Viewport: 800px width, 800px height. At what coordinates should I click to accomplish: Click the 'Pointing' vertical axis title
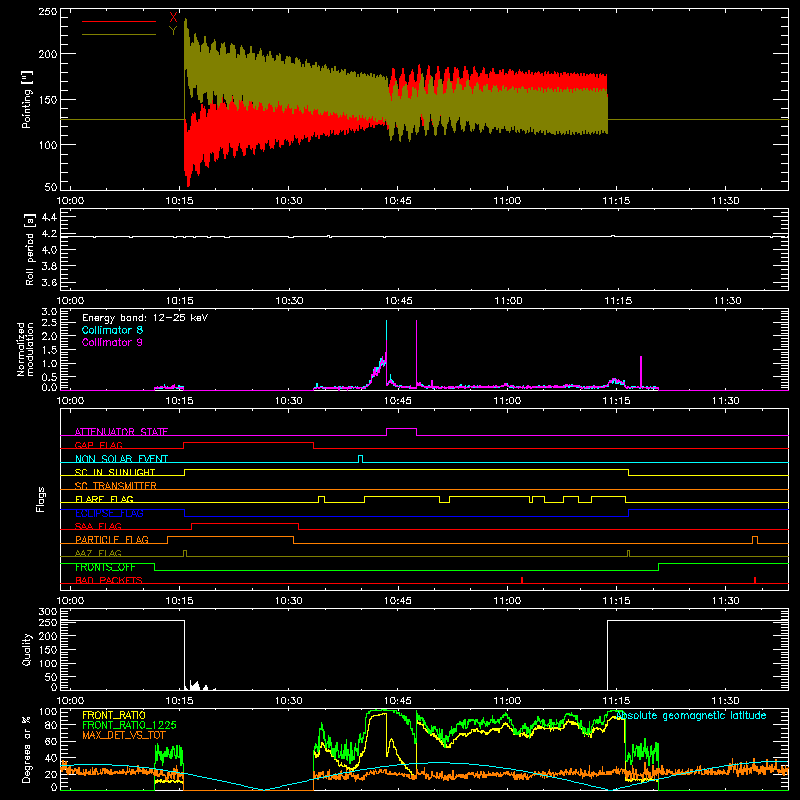(x=27, y=99)
